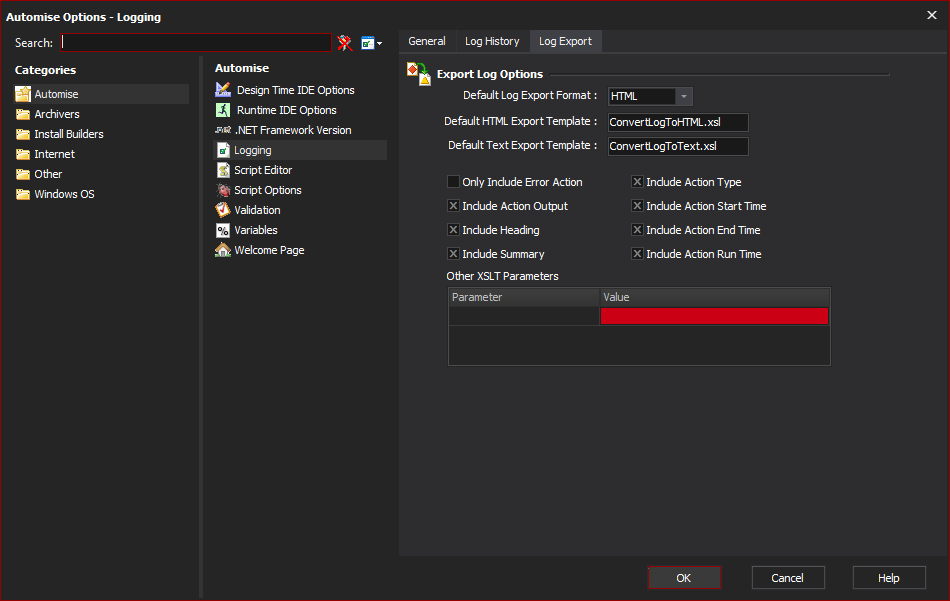Click the Validation icon
The width and height of the screenshot is (950, 601).
click(223, 210)
